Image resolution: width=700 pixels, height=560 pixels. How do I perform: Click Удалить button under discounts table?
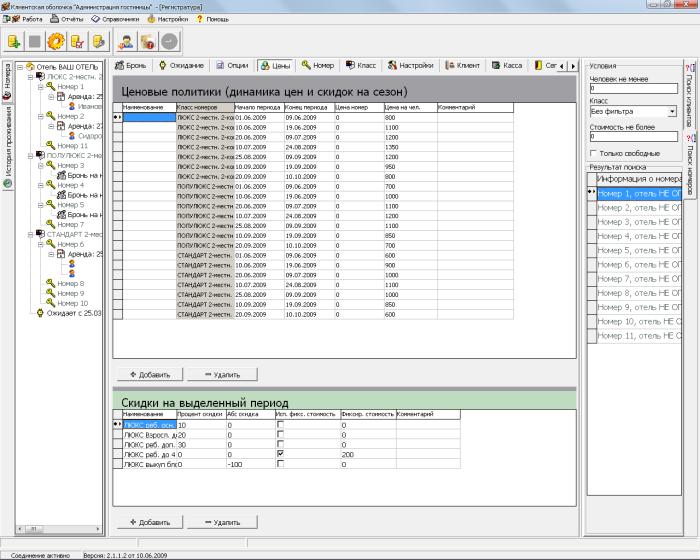click(x=221, y=522)
